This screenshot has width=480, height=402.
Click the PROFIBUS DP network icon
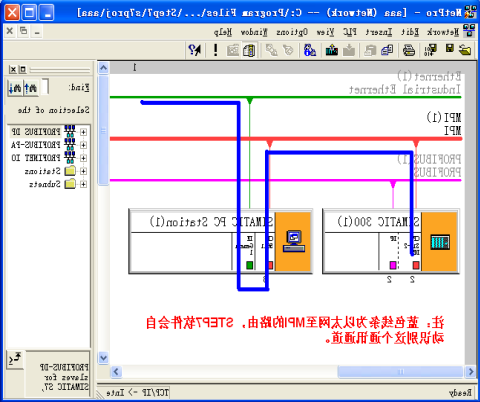(x=70, y=132)
